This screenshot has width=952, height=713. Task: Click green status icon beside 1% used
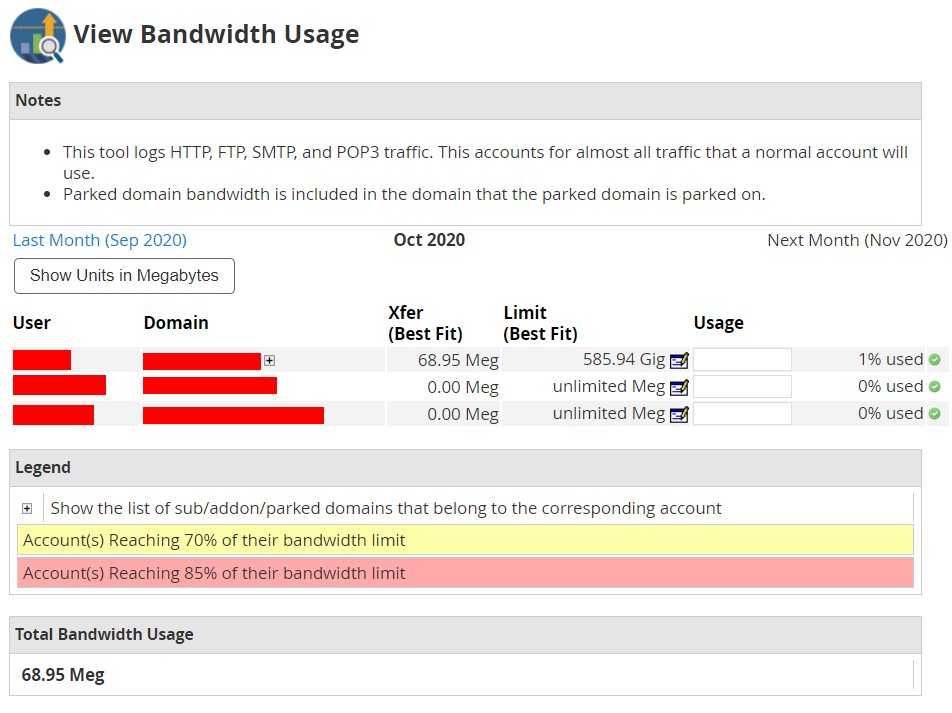pyautogui.click(x=934, y=360)
